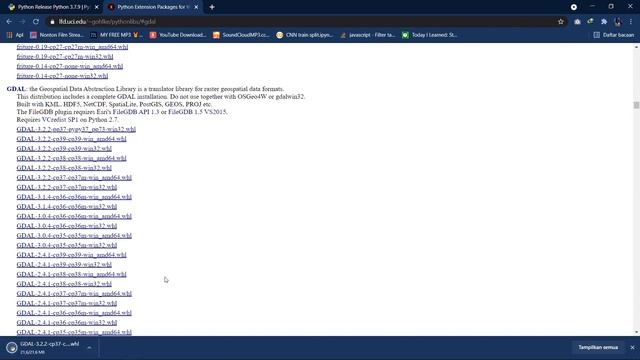Open fritzre-0.14-cp27-none-win32.whl link
Viewport: 640px width, 360px height.
[62, 76]
